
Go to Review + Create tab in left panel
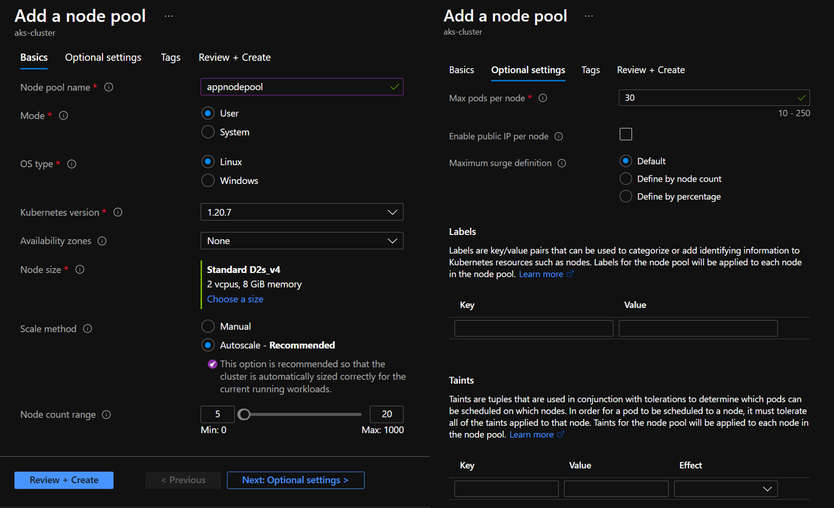235,57
